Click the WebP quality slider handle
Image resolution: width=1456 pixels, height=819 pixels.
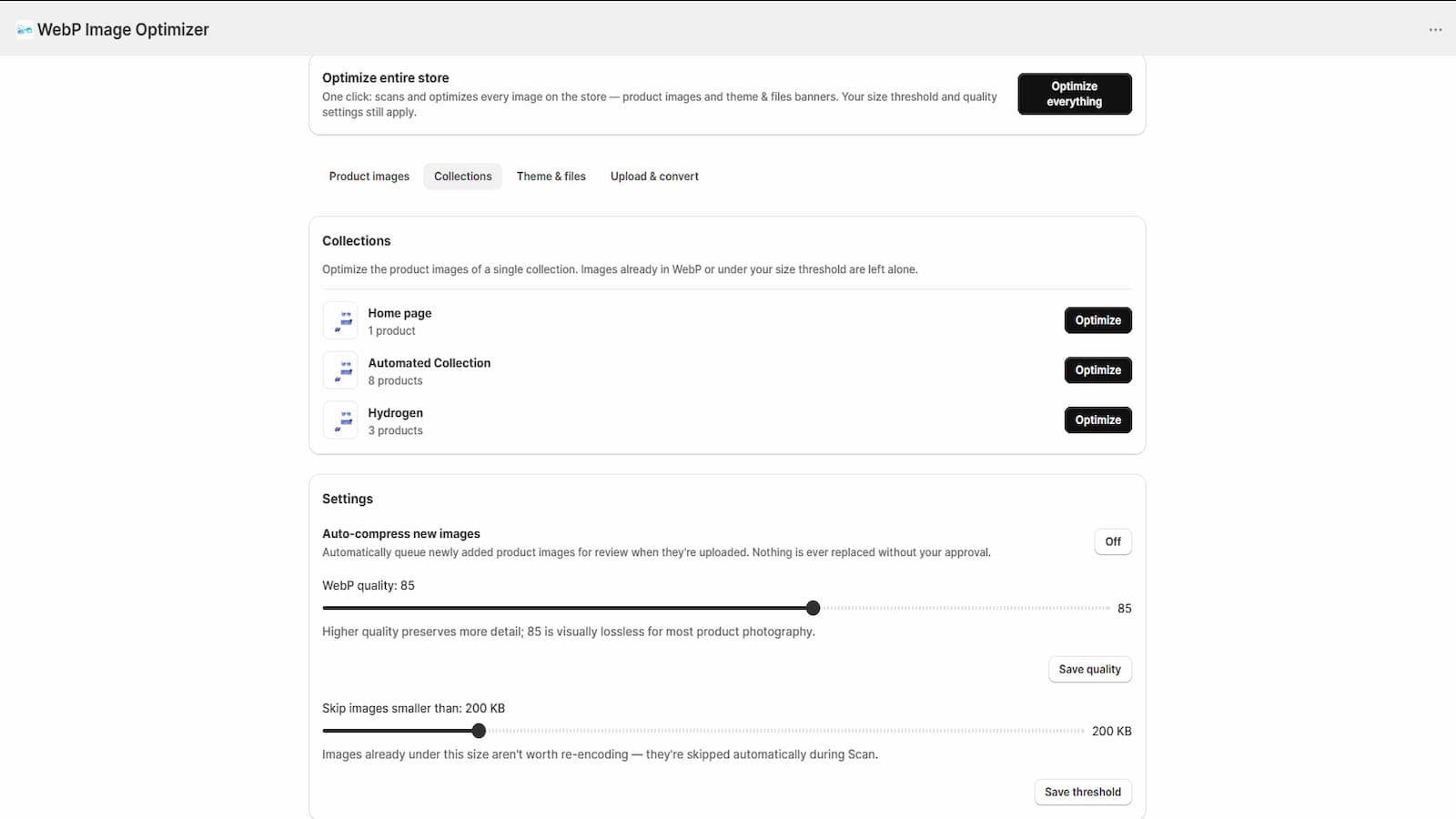[813, 608]
